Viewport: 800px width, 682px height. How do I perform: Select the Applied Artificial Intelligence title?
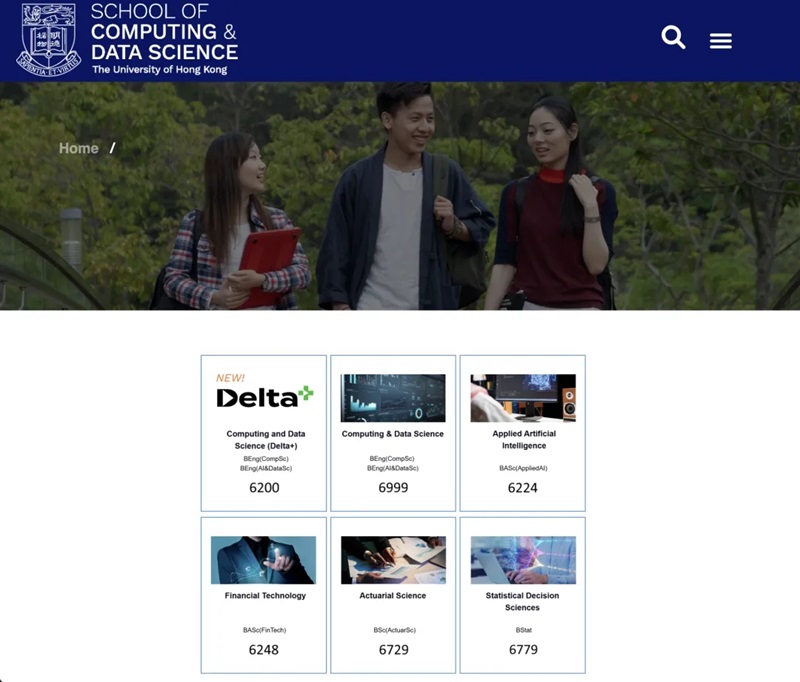click(x=524, y=439)
